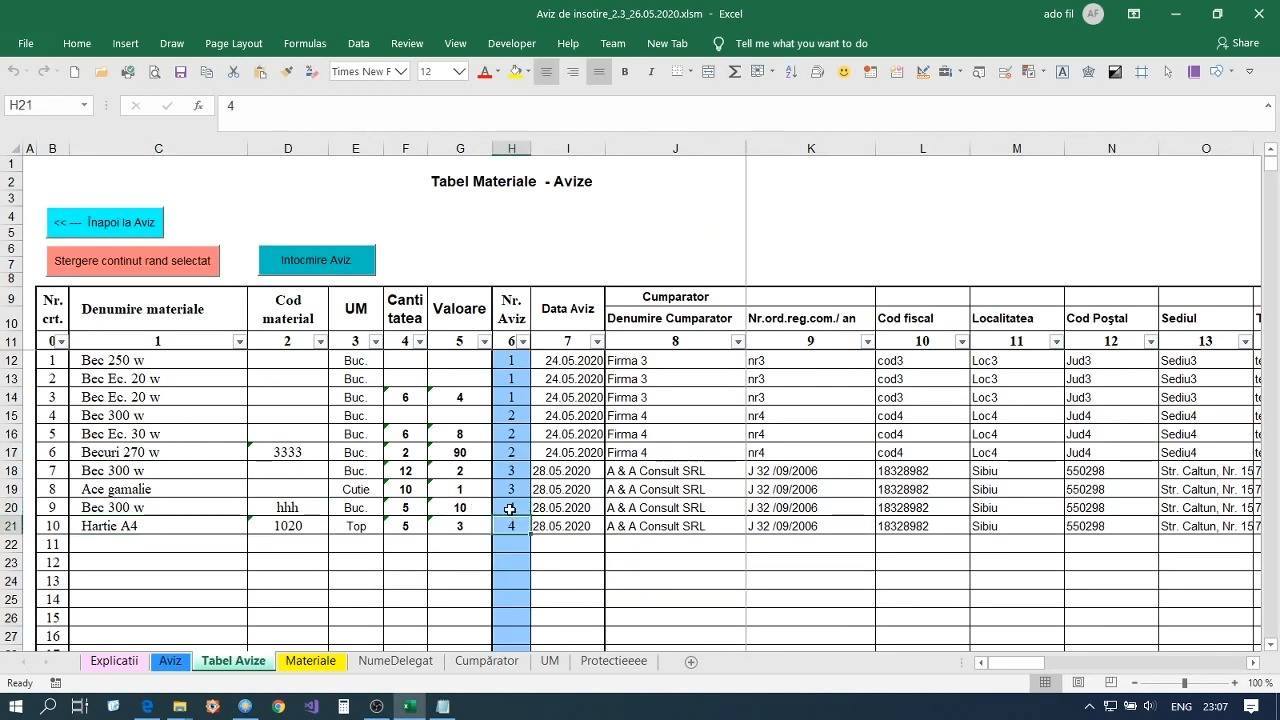Click the Intocmire Aviz button
Image resolution: width=1280 pixels, height=720 pixels.
coord(316,260)
